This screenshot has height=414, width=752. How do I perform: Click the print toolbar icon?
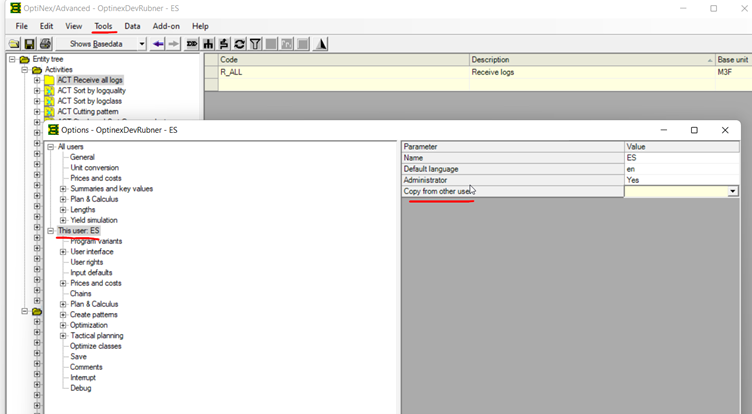45,44
